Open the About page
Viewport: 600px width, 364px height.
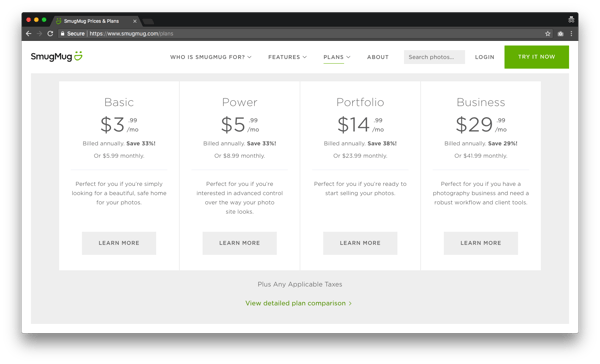[378, 57]
